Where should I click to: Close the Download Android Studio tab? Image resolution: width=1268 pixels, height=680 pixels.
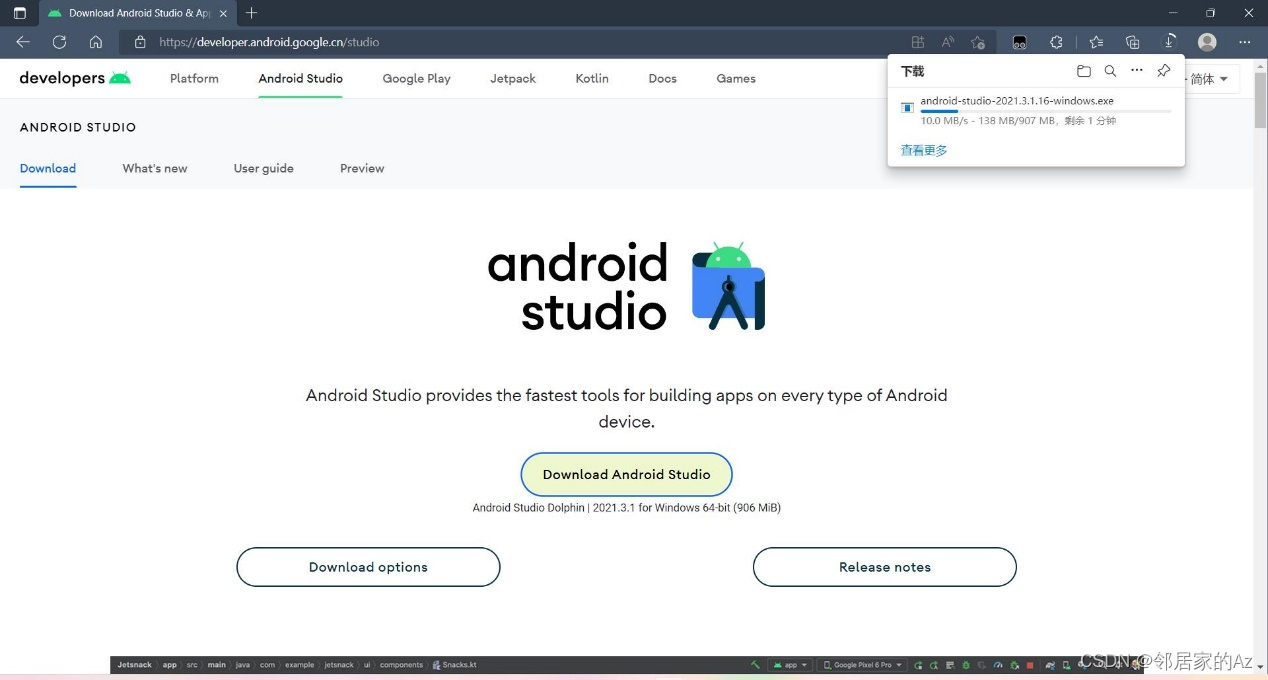224,13
